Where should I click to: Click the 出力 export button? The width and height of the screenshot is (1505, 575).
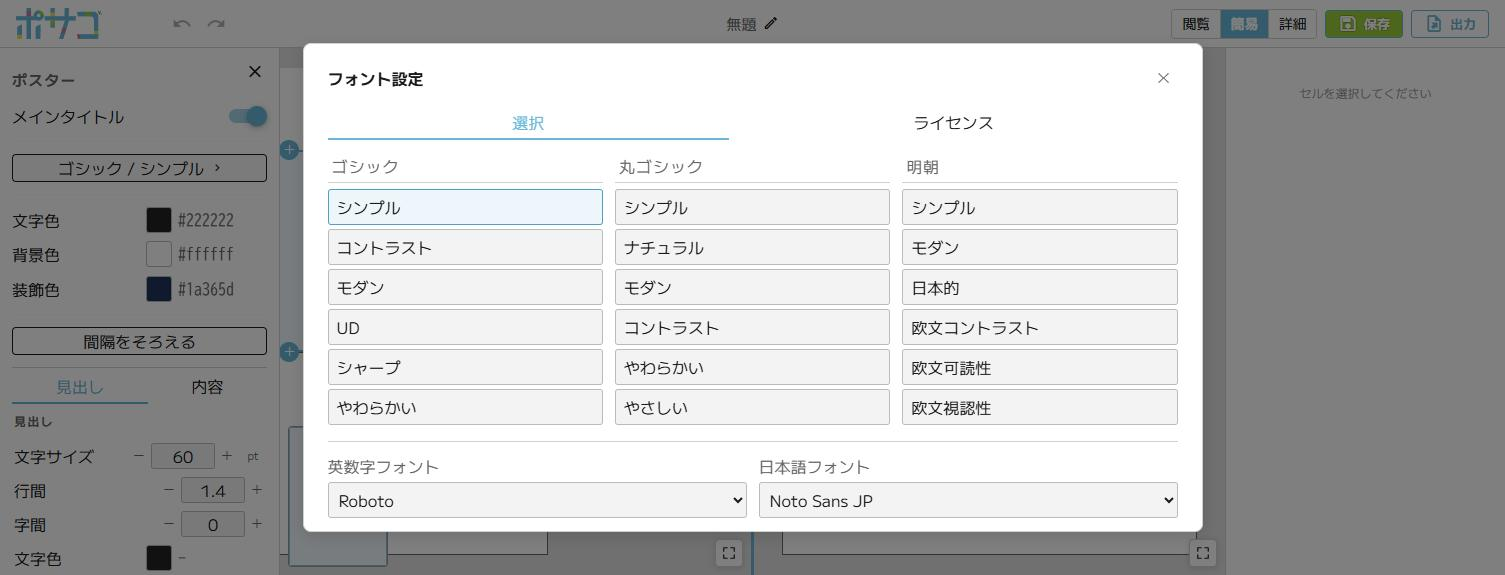point(1450,24)
